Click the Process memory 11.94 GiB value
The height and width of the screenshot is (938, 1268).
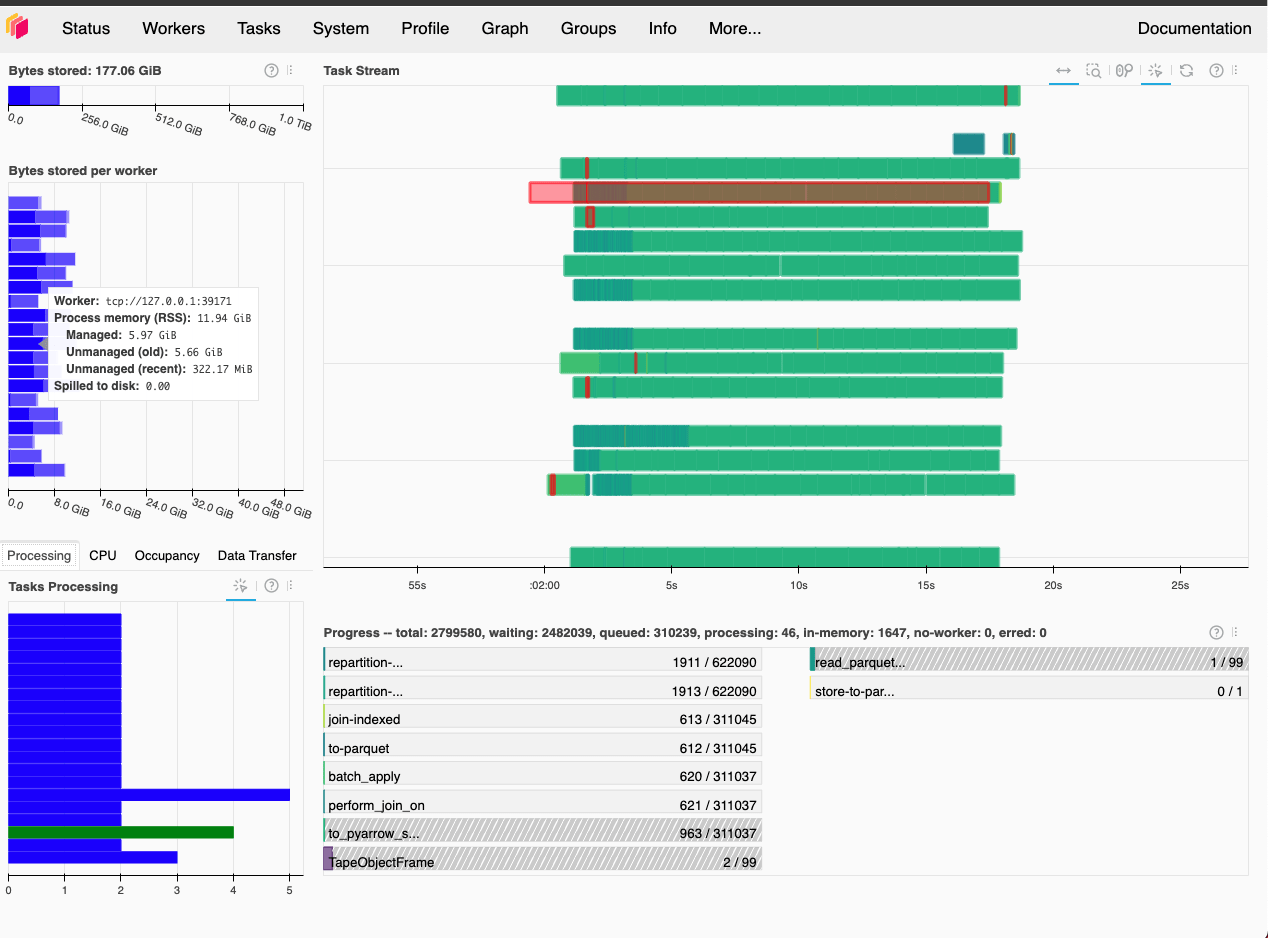pos(224,318)
